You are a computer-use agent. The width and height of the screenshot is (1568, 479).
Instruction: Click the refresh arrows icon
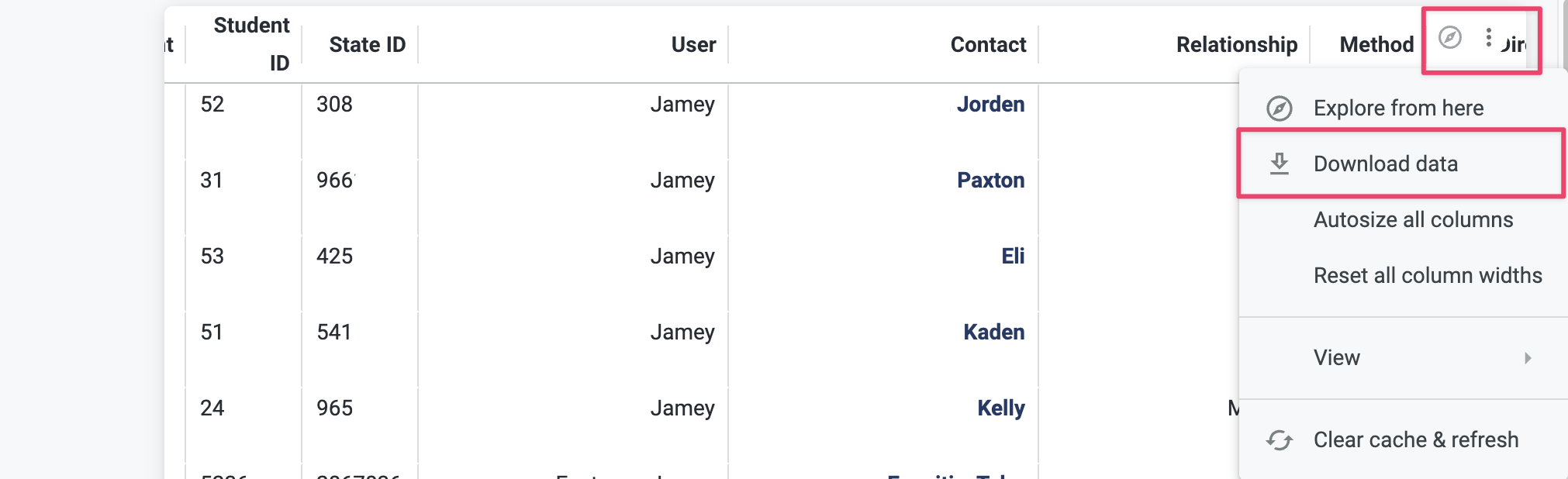[1279, 440]
